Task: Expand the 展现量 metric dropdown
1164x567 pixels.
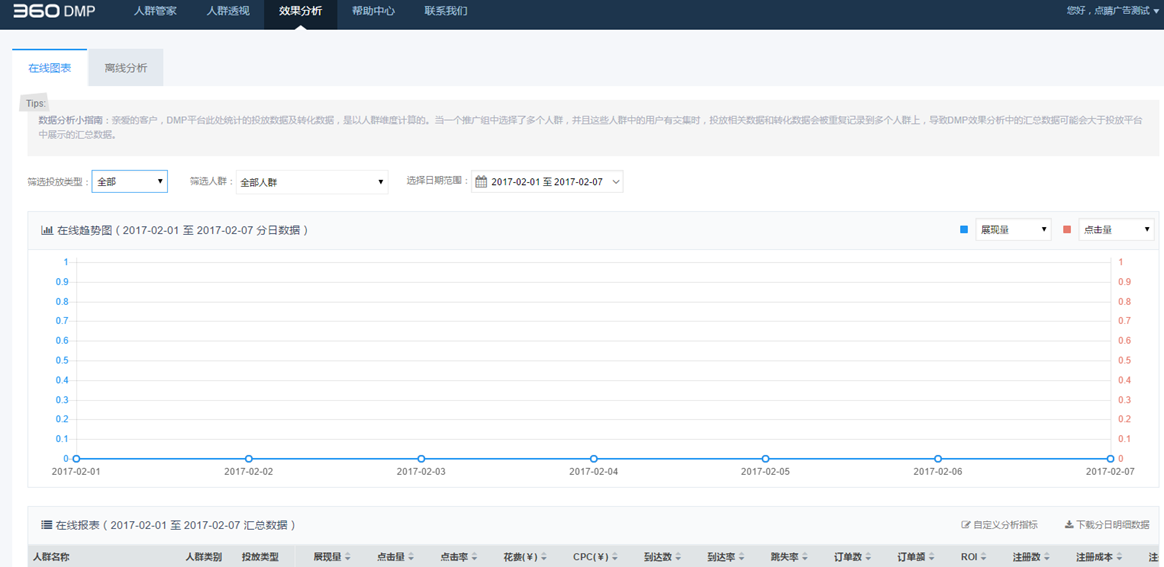Action: tap(1012, 230)
